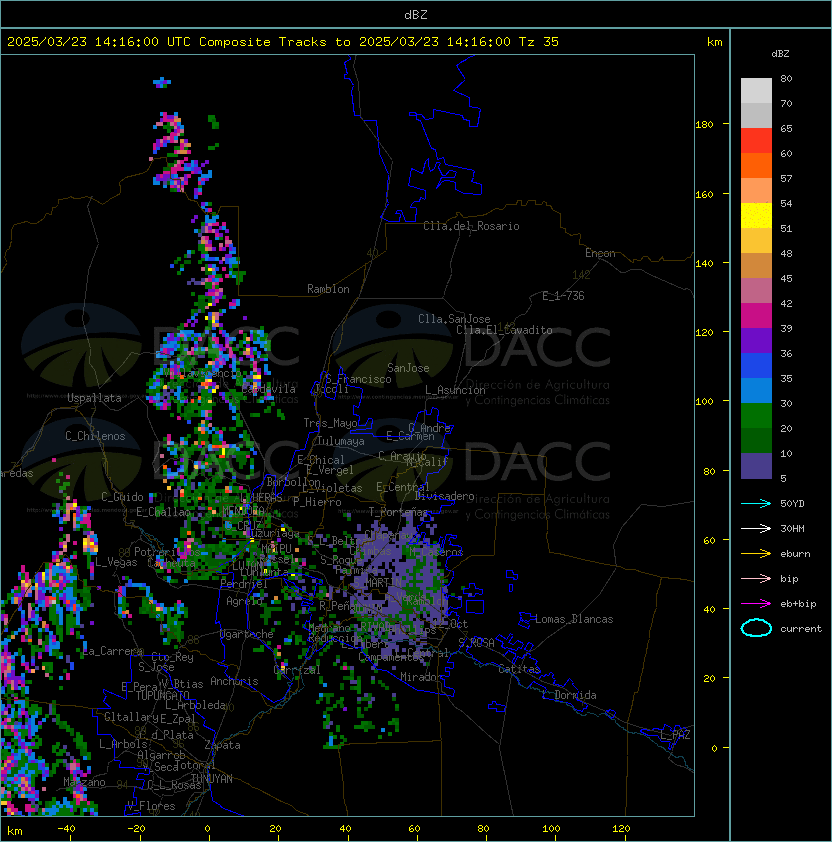832x842 pixels.
Task: Click the '-40' tick on the horizontal km axis
Action: 66,829
